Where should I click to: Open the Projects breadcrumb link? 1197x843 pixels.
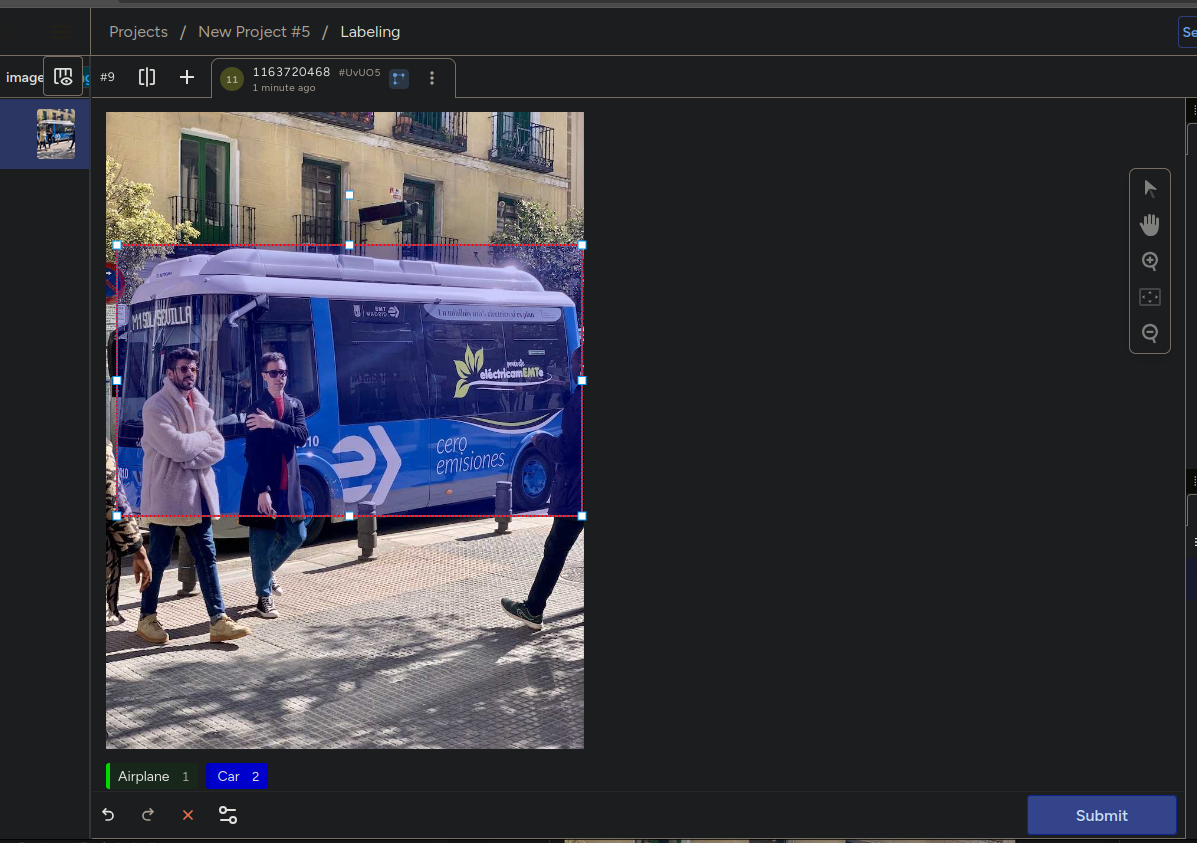click(x=138, y=32)
